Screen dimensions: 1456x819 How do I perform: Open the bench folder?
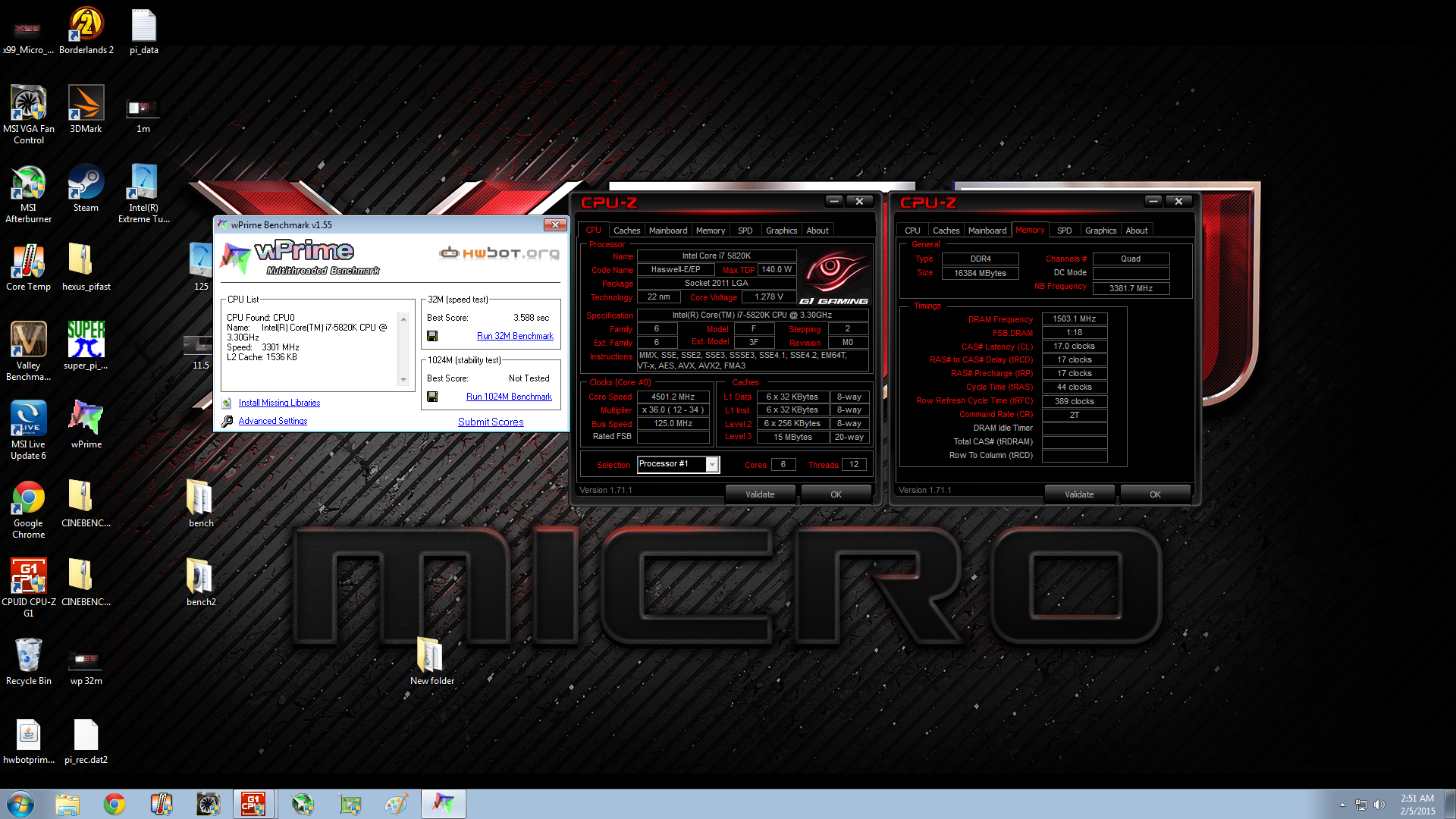coord(201,504)
